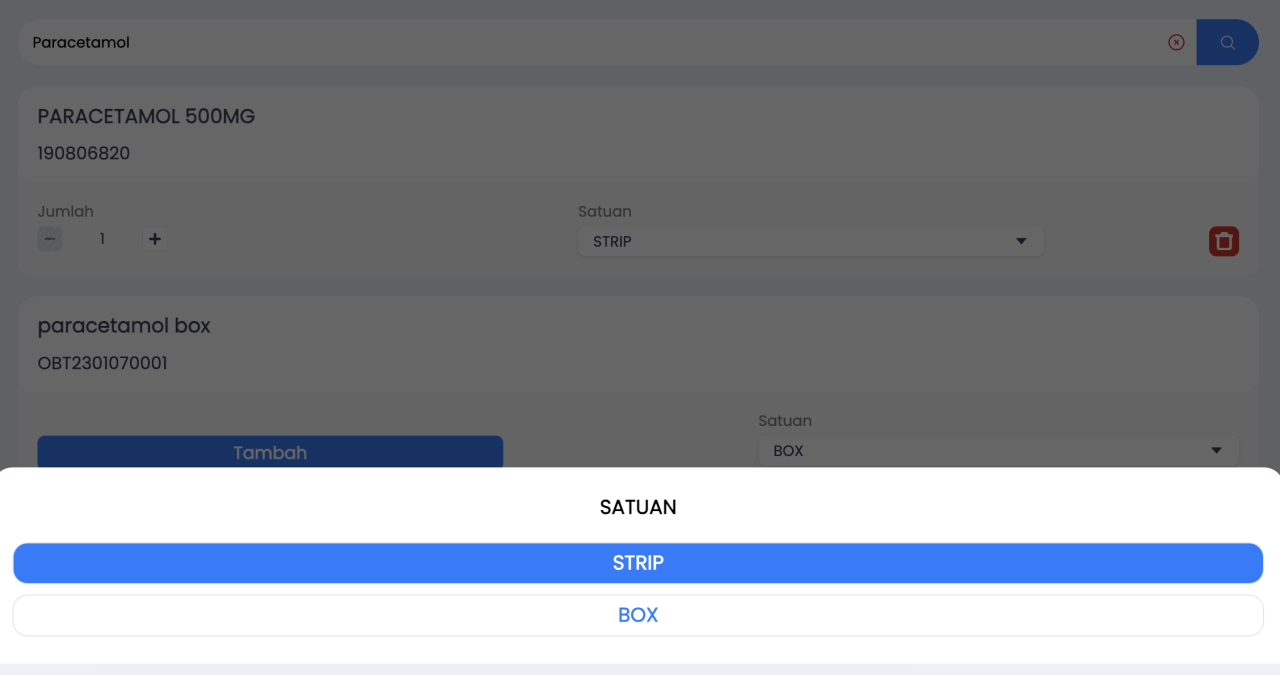The image size is (1280, 675).
Task: Clear the search text with red X icon
Action: (x=1176, y=42)
